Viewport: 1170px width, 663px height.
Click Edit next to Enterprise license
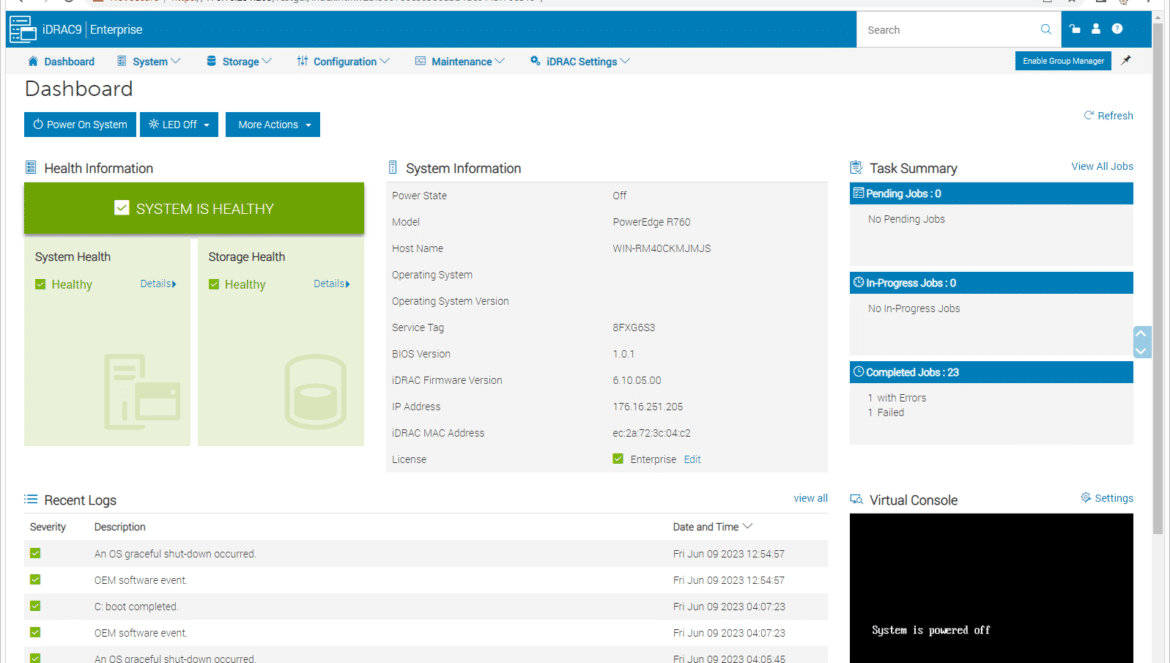pos(692,459)
